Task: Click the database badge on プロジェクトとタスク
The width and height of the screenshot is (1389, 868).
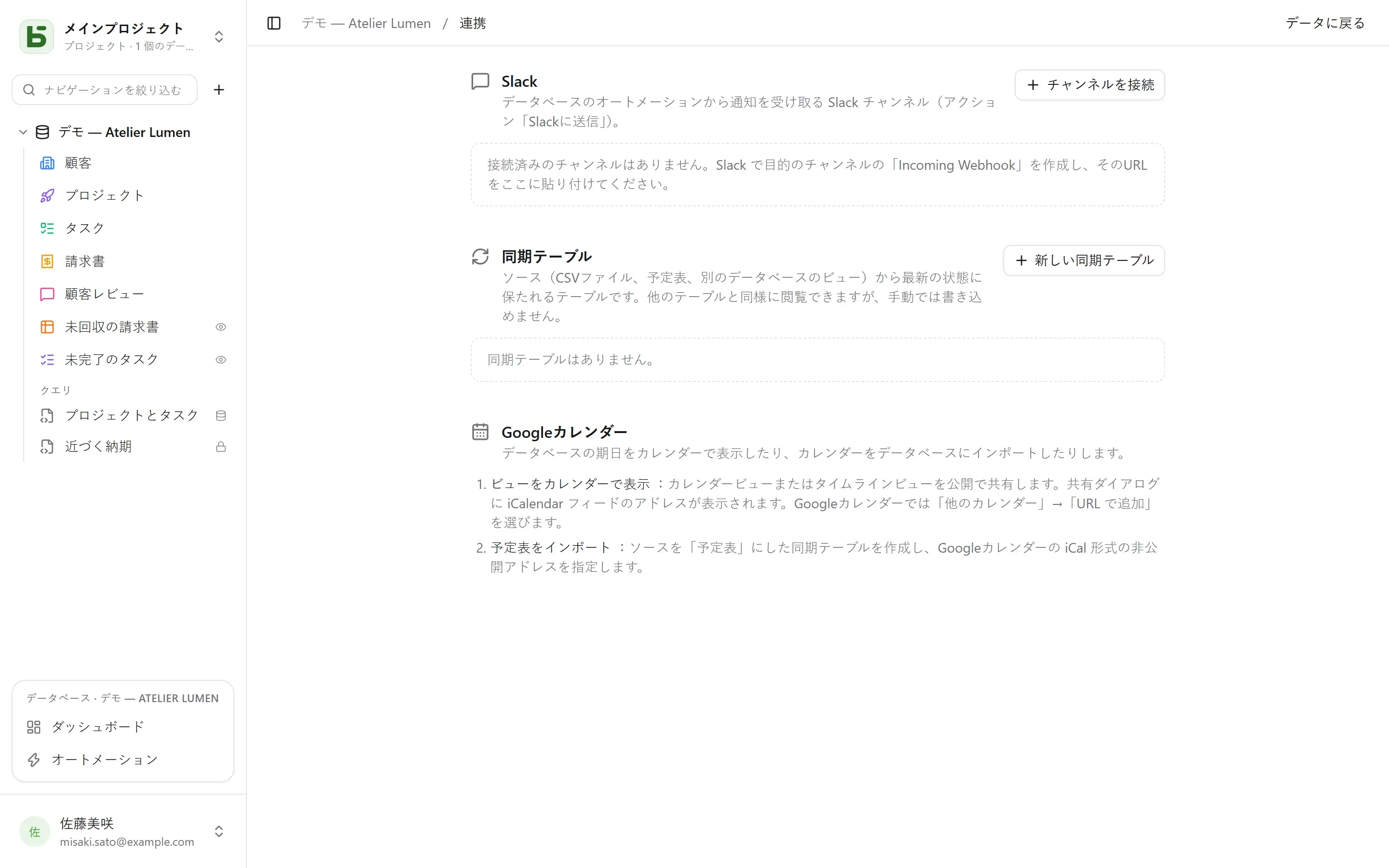Action: point(221,416)
